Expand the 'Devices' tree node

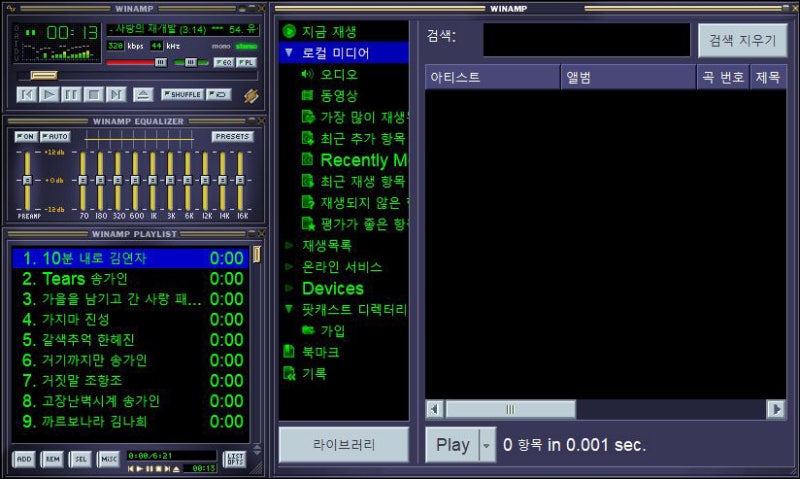click(x=289, y=288)
